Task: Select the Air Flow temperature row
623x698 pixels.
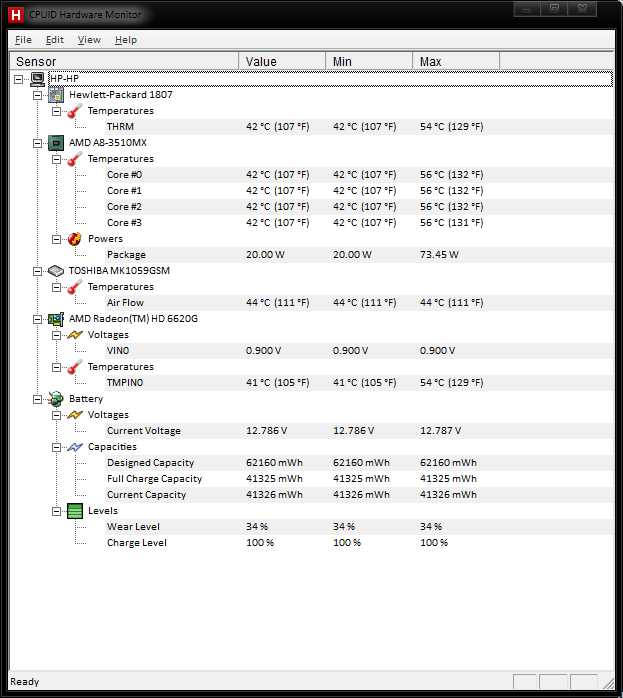Action: click(359, 303)
